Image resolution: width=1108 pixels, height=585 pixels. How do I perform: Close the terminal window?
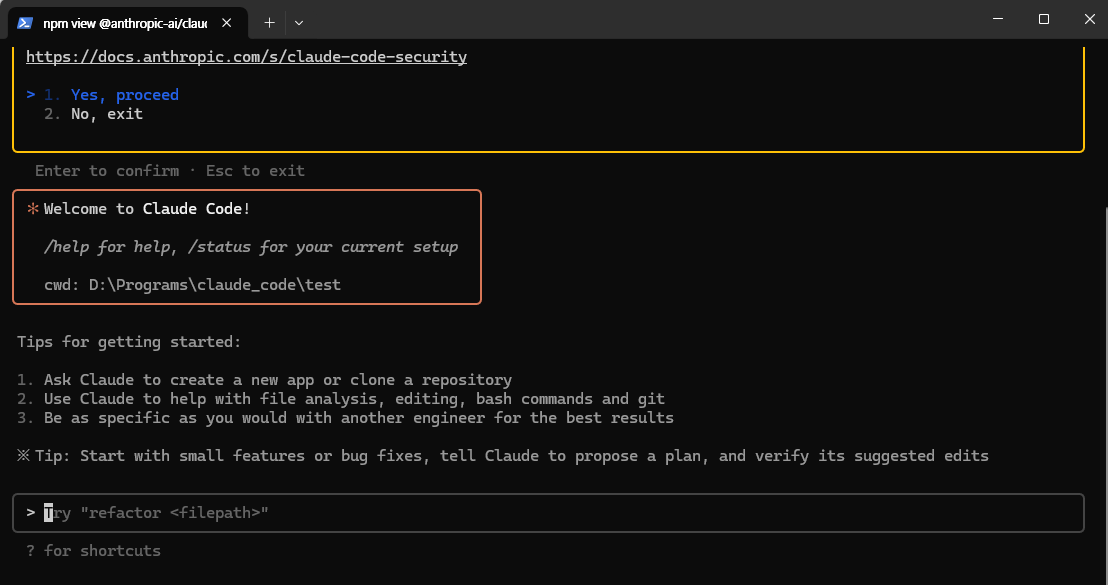click(1089, 19)
